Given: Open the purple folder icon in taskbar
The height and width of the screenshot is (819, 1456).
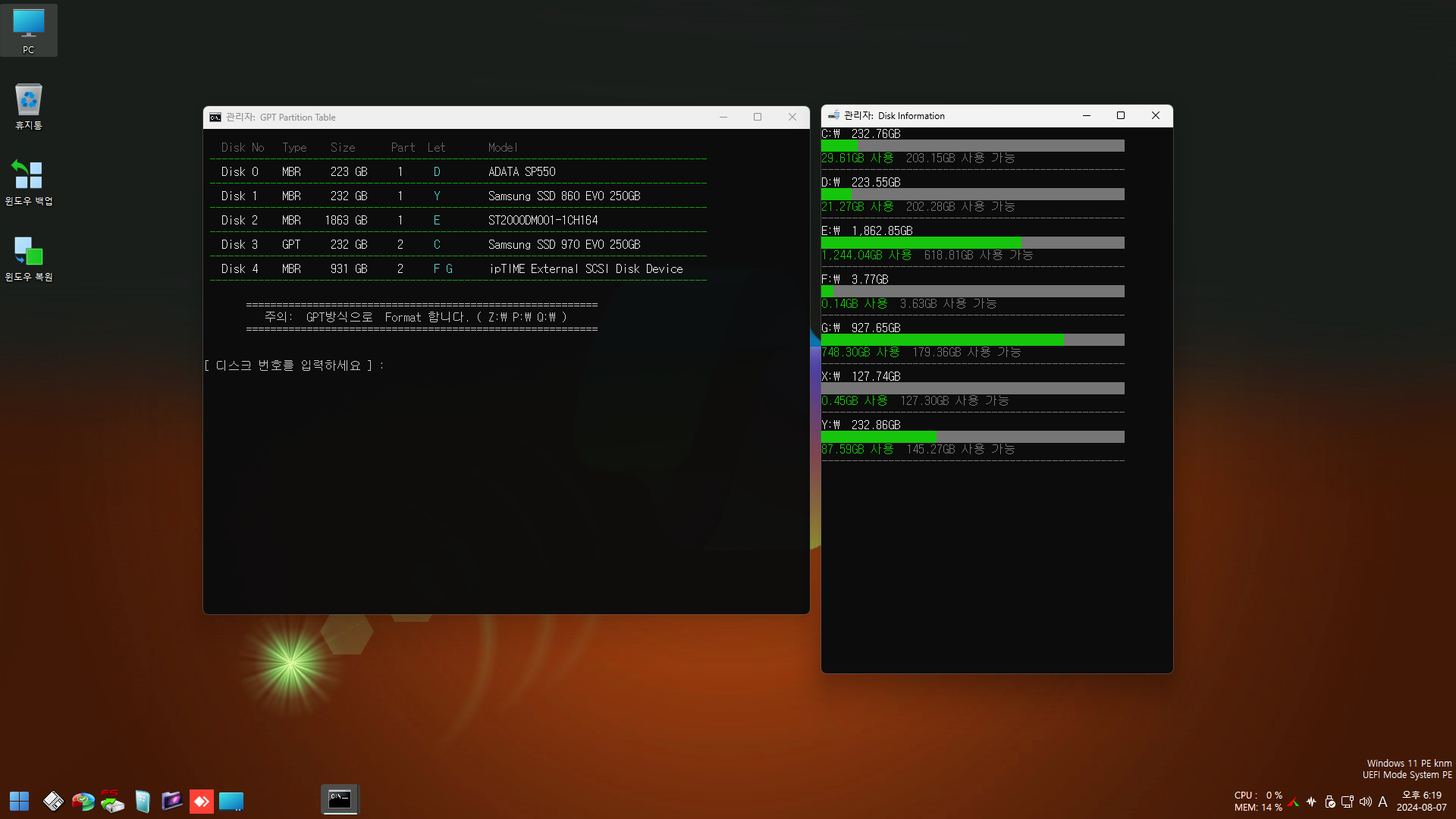Looking at the screenshot, I should click(172, 801).
